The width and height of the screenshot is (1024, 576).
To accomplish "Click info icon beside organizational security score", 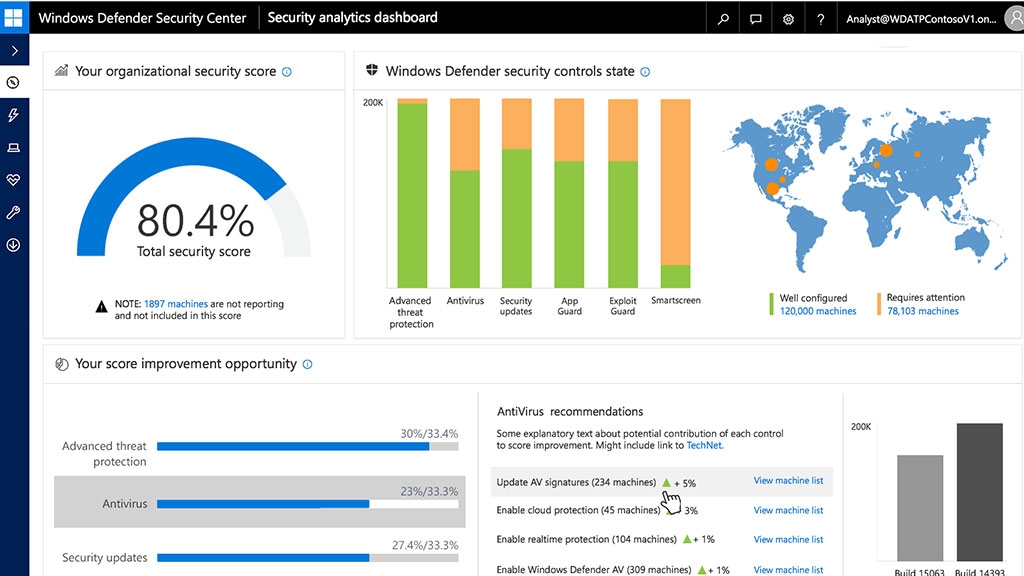I will point(287,72).
